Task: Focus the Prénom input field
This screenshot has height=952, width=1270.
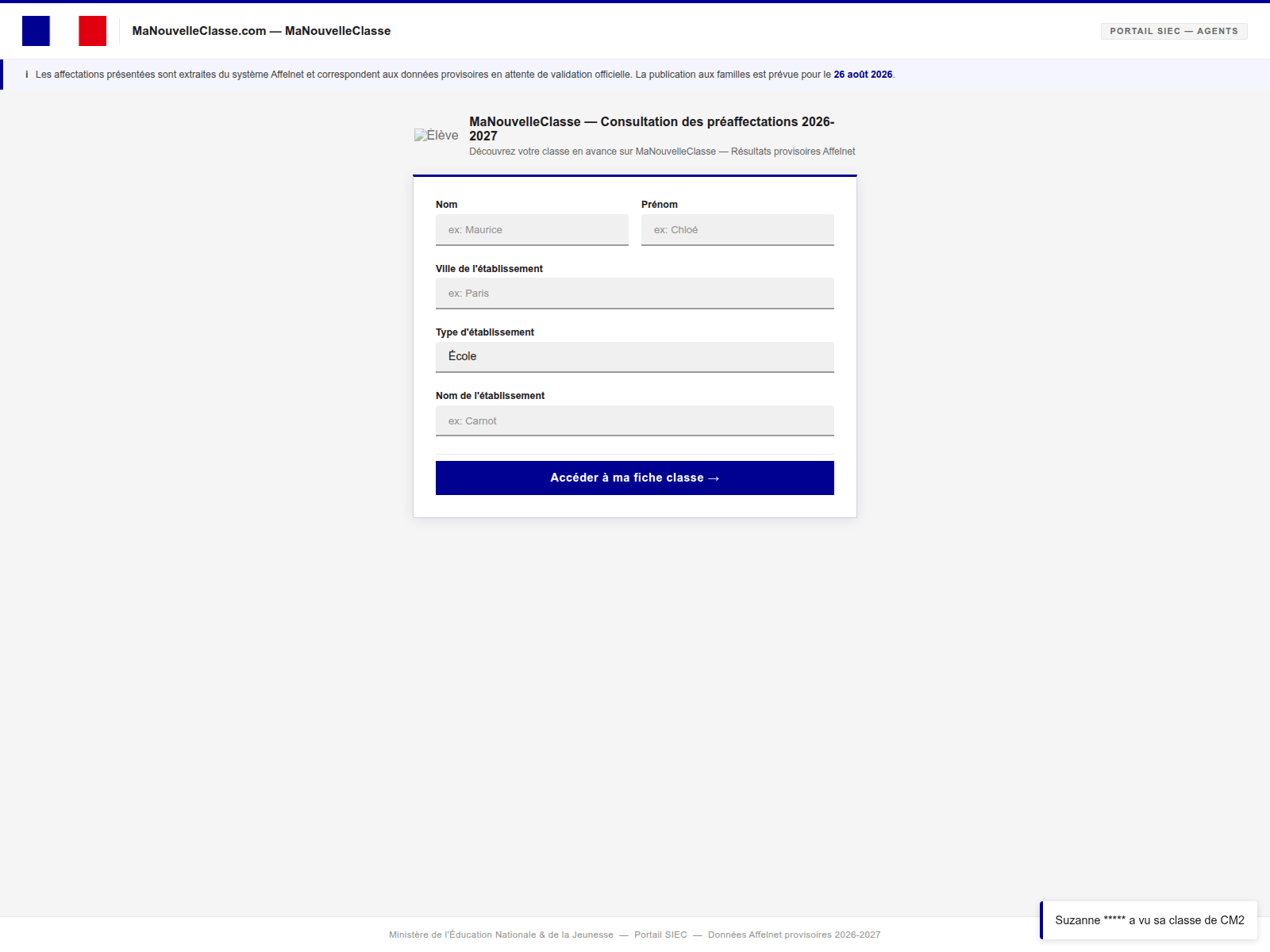Action: coord(737,230)
